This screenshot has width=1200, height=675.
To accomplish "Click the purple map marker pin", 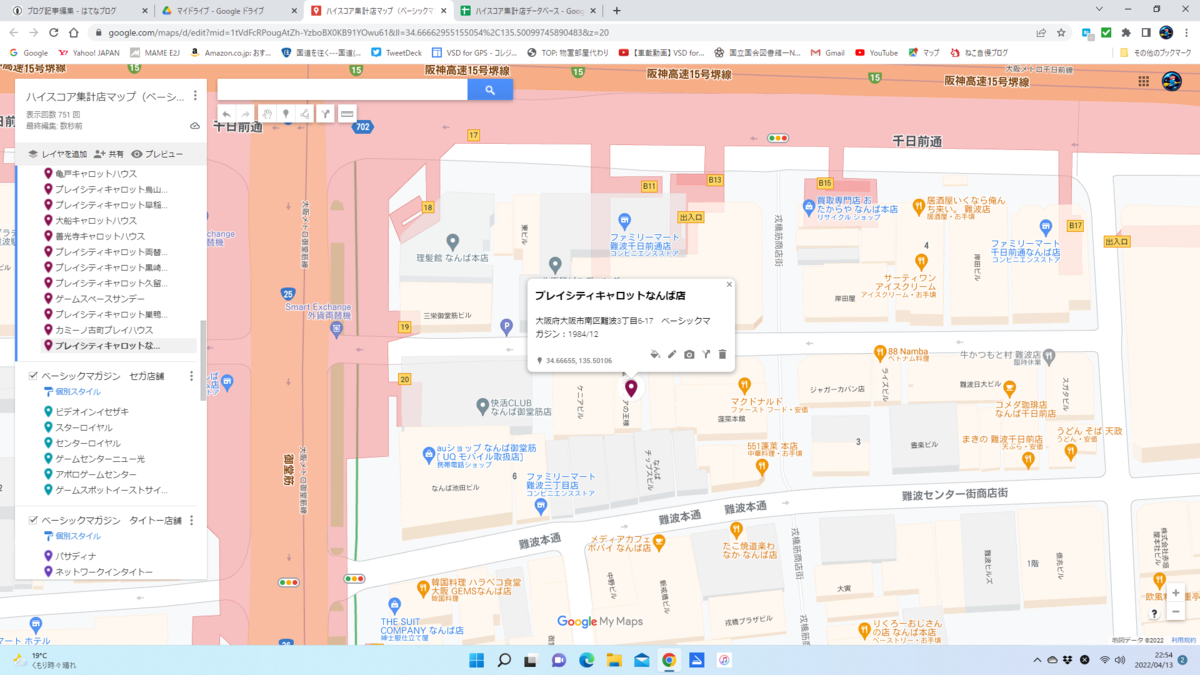I will [631, 388].
